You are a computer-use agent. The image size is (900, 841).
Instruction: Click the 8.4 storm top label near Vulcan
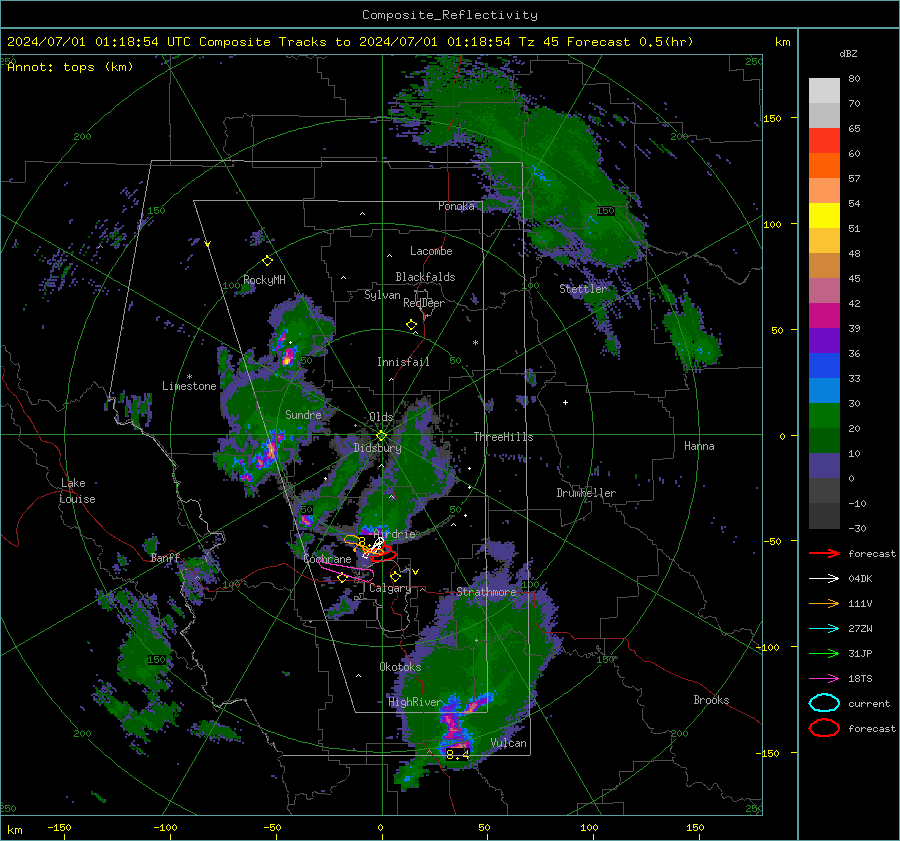pos(457,754)
